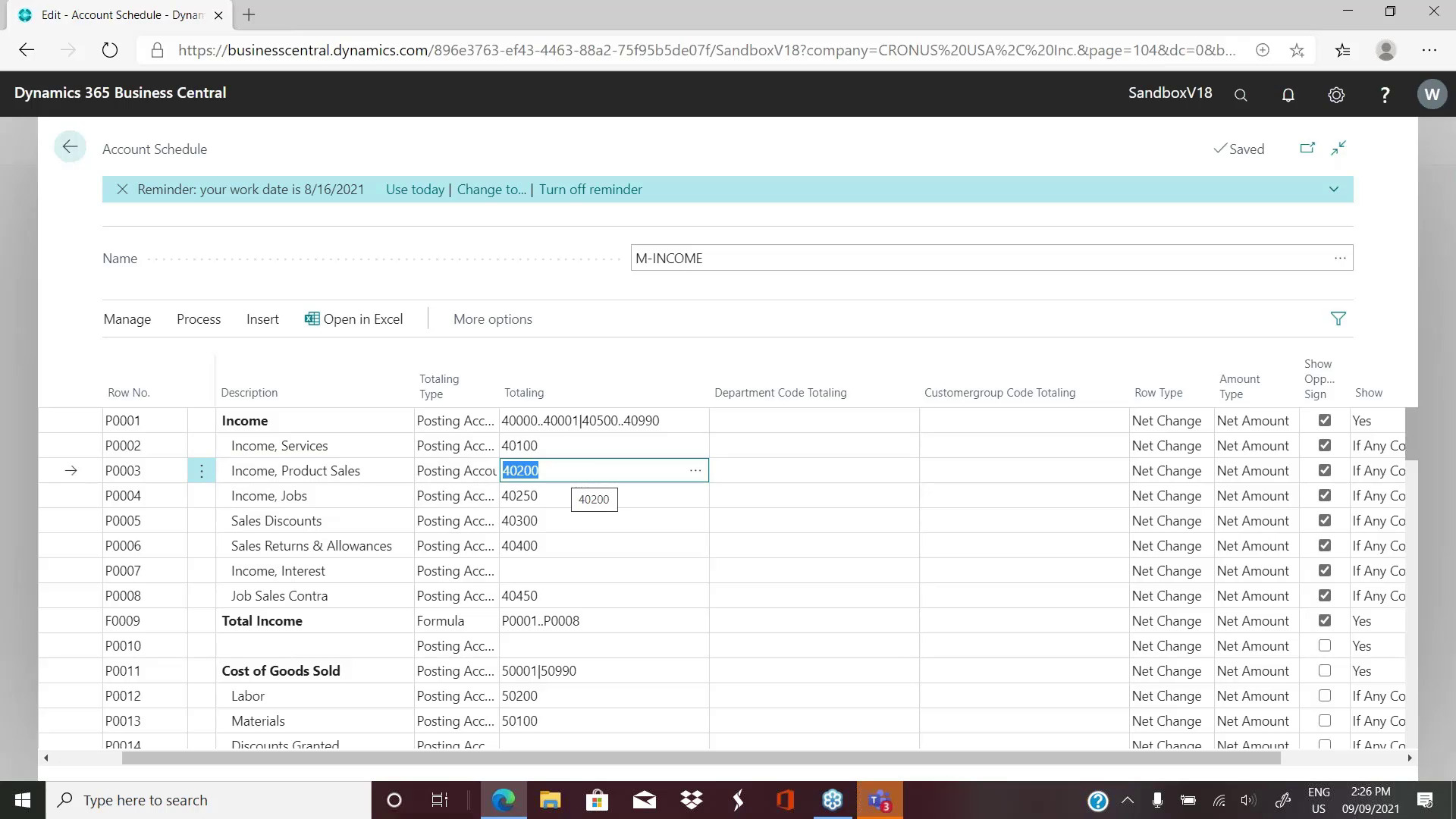Exit focus mode with collapse arrows icon
This screenshot has width=1456, height=819.
[1338, 148]
